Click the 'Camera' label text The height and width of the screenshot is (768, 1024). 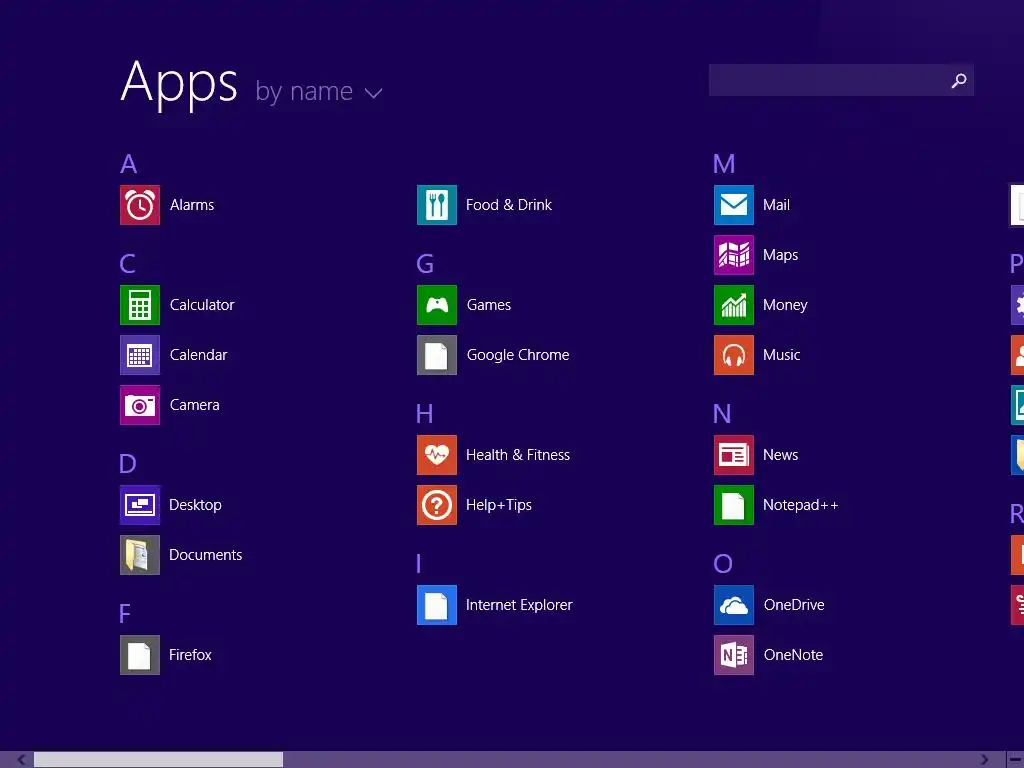(195, 405)
